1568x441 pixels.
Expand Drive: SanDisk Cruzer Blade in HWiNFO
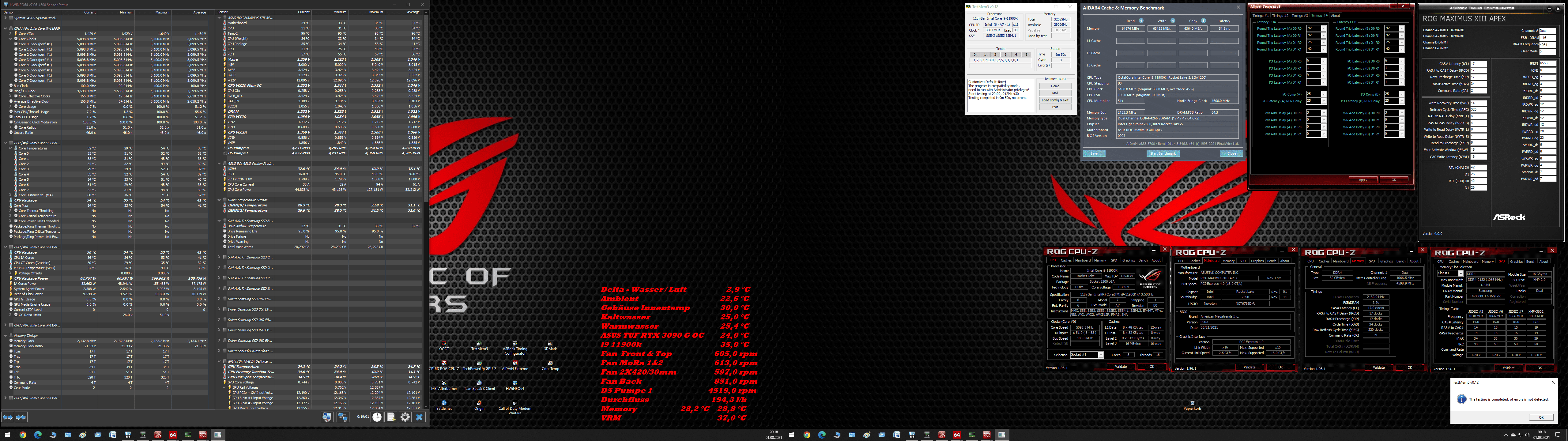click(x=219, y=351)
